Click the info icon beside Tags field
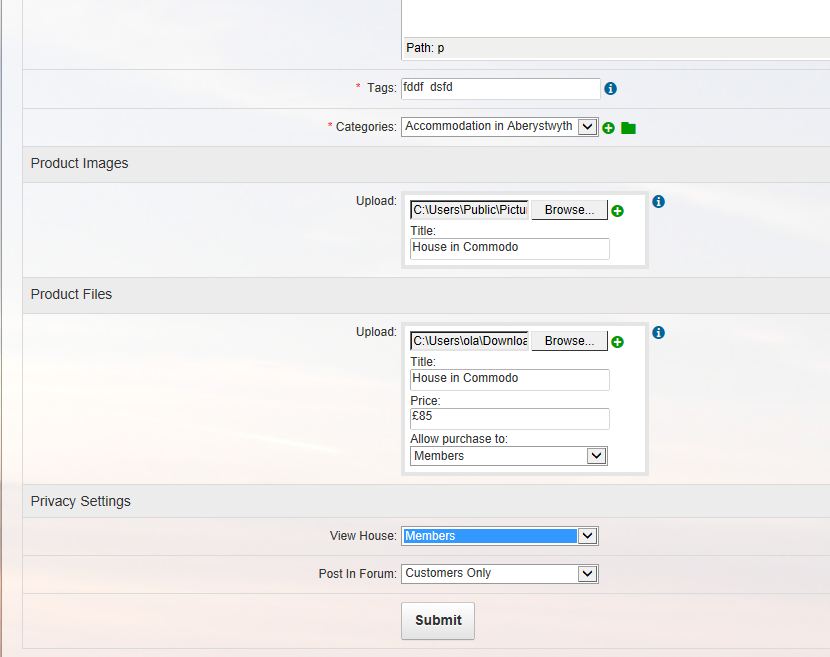Screen dimensions: 830x657 [610, 89]
